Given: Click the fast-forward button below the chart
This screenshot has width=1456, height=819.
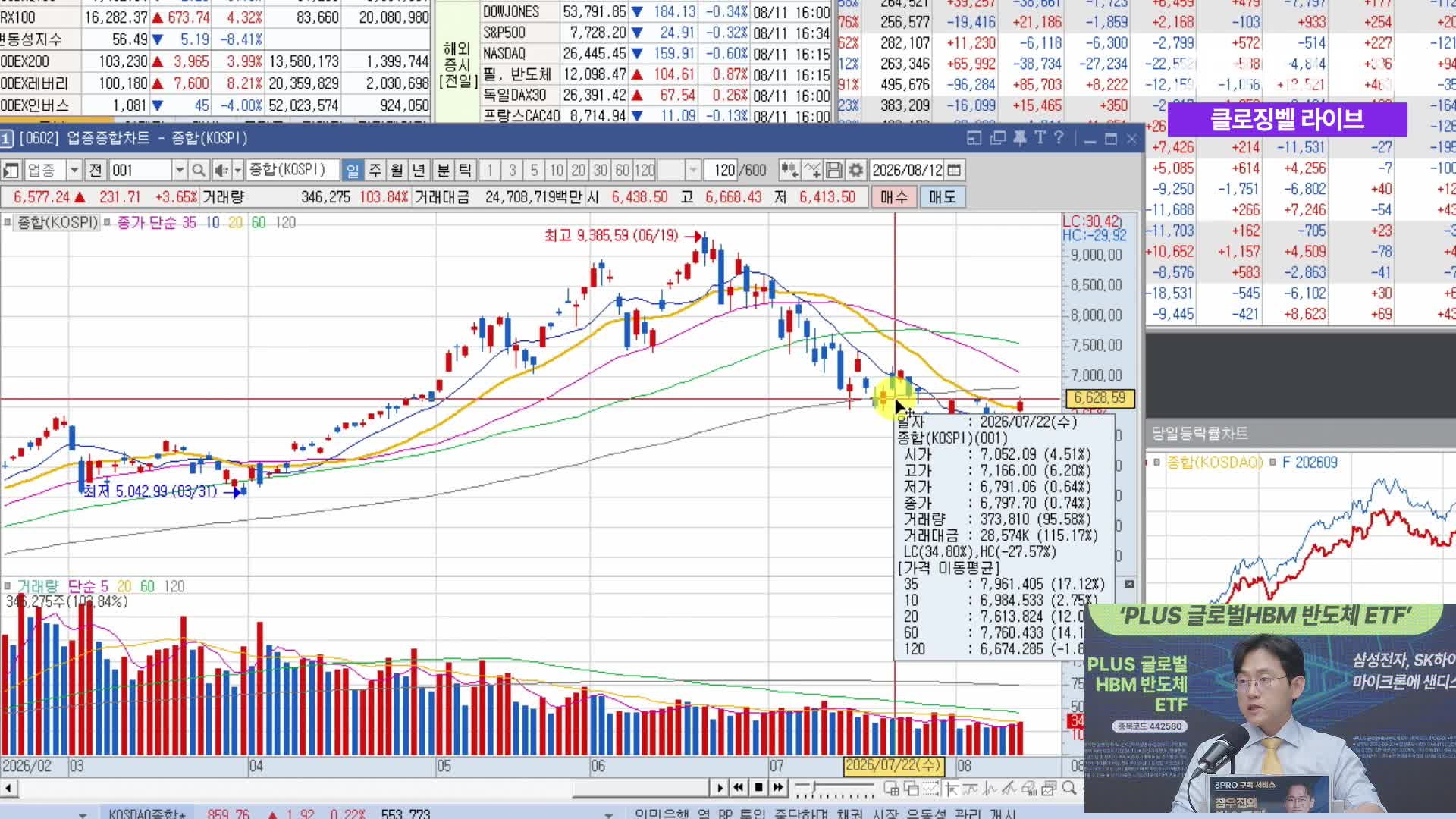Looking at the screenshot, I should click(778, 788).
